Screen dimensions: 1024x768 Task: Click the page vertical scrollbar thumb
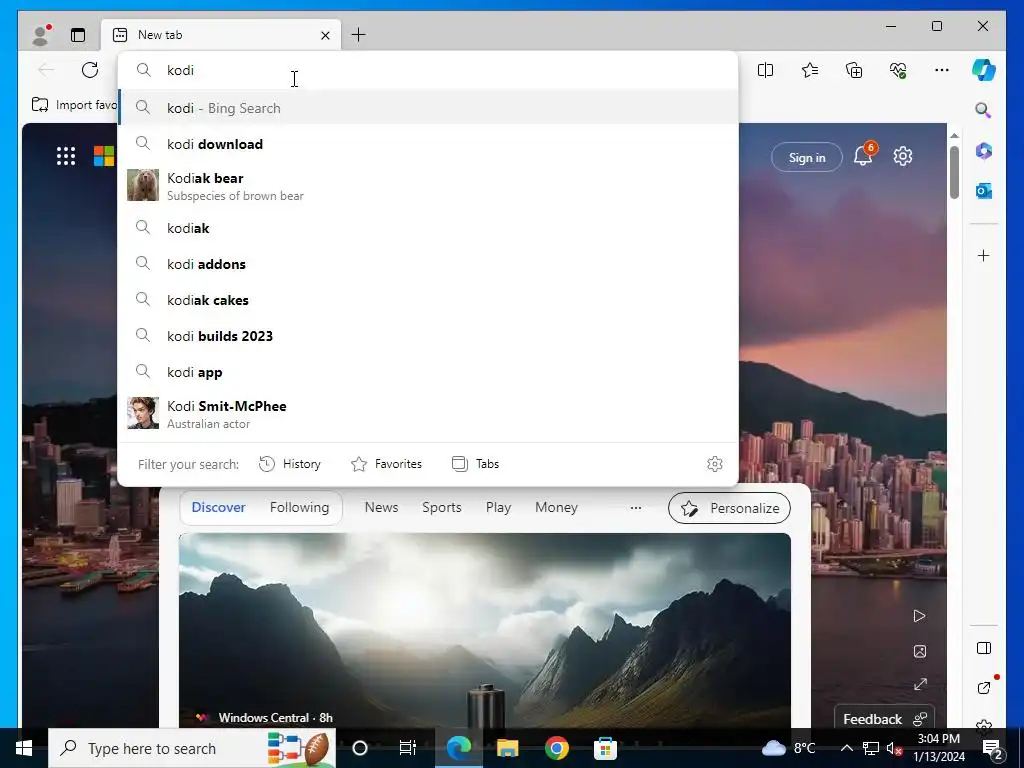[954, 172]
